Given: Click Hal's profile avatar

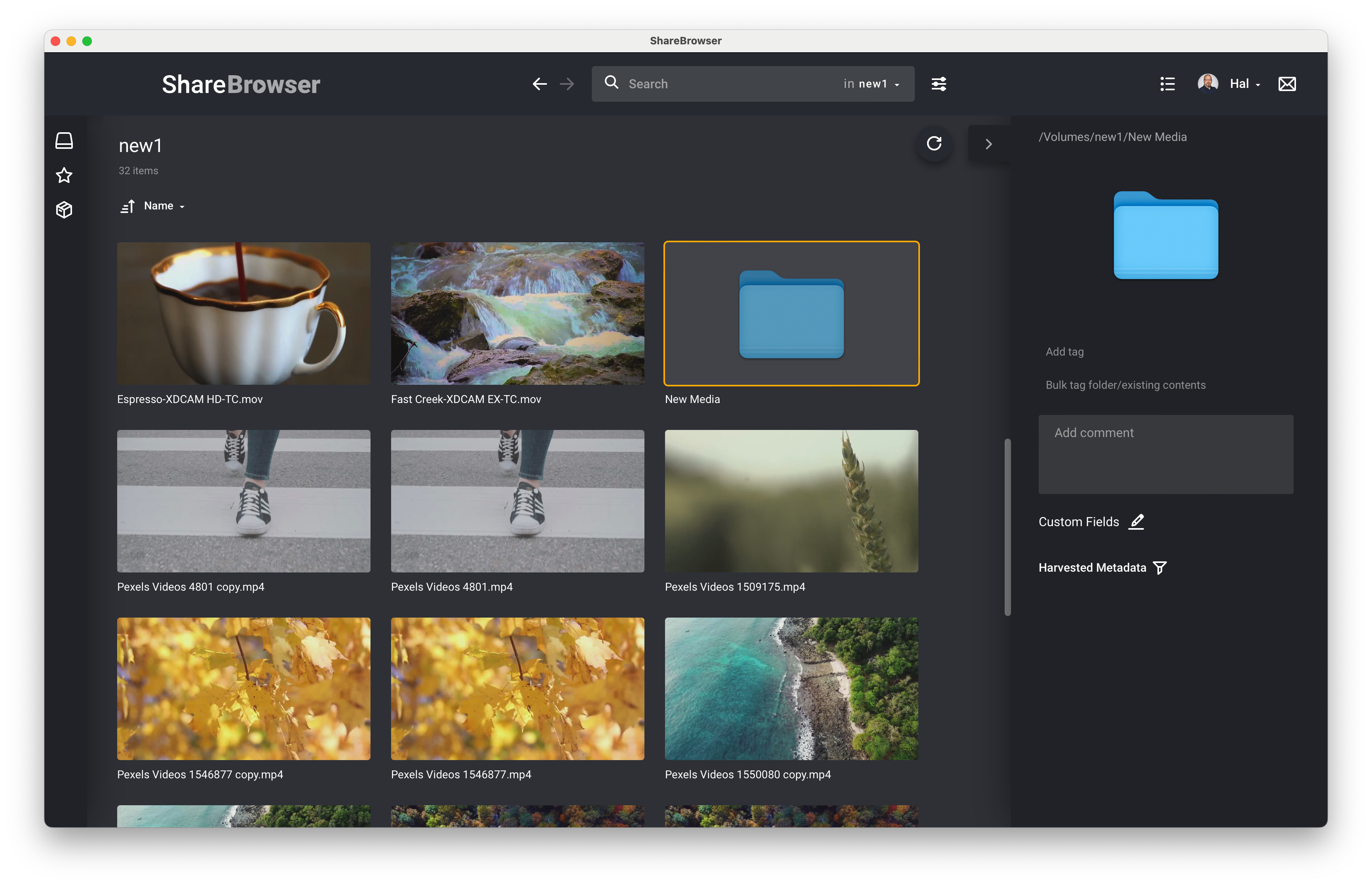Looking at the screenshot, I should [x=1207, y=84].
